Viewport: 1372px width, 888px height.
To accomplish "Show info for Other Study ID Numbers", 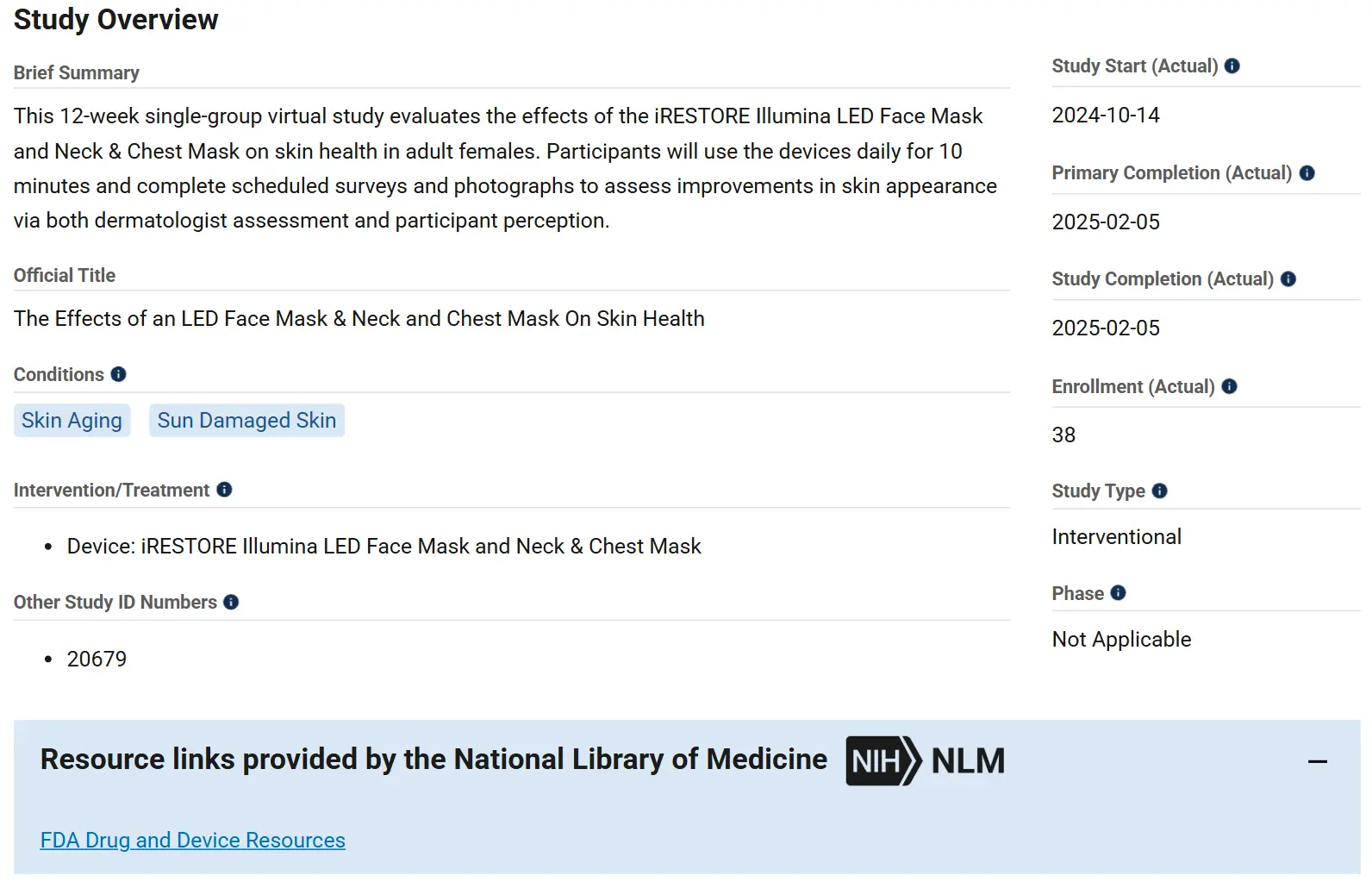I will 231,602.
